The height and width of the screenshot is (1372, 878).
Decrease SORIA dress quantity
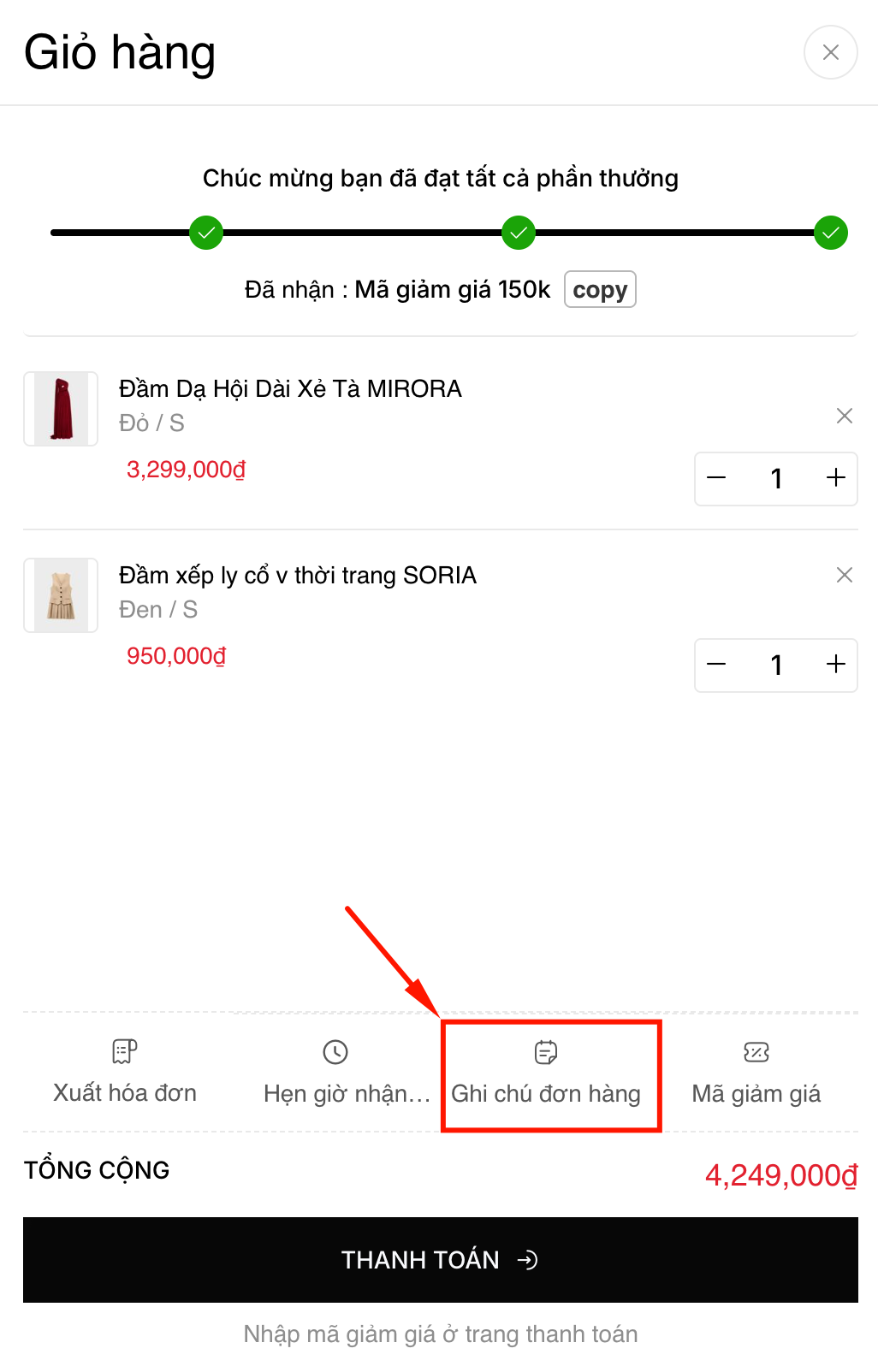(717, 665)
